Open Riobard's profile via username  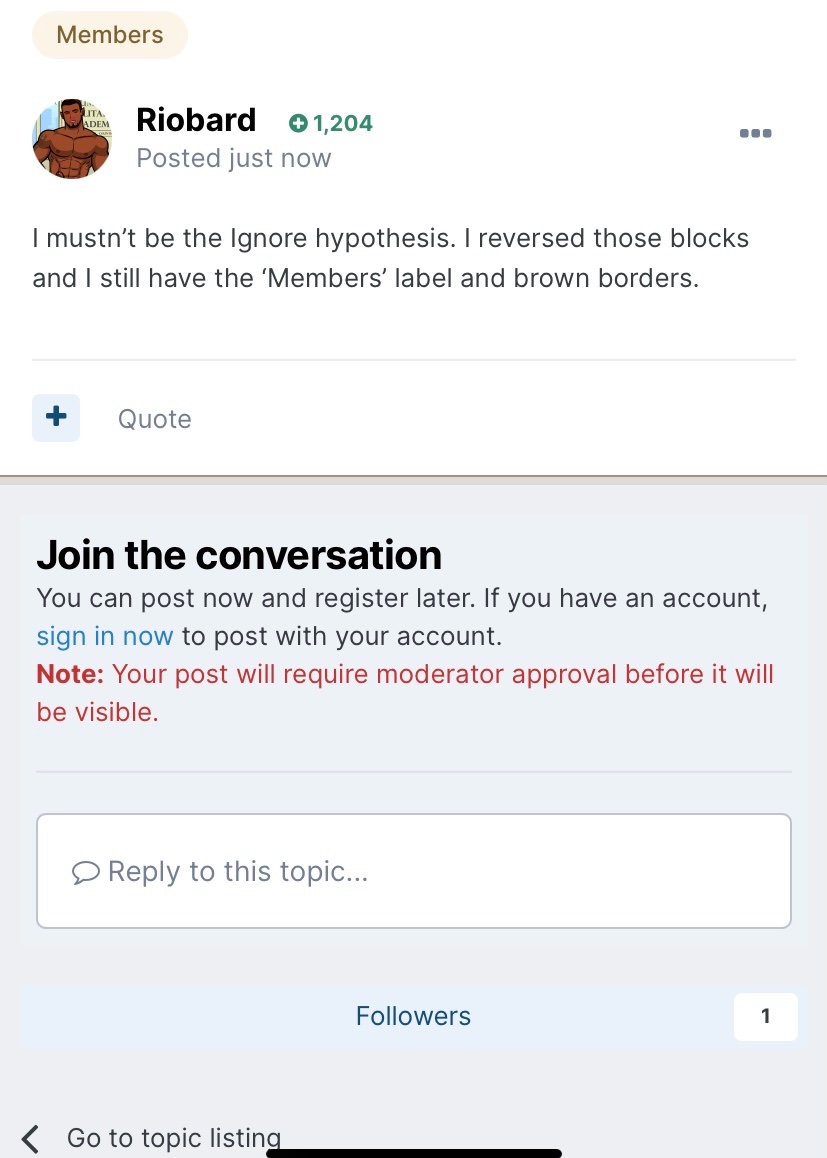click(196, 120)
